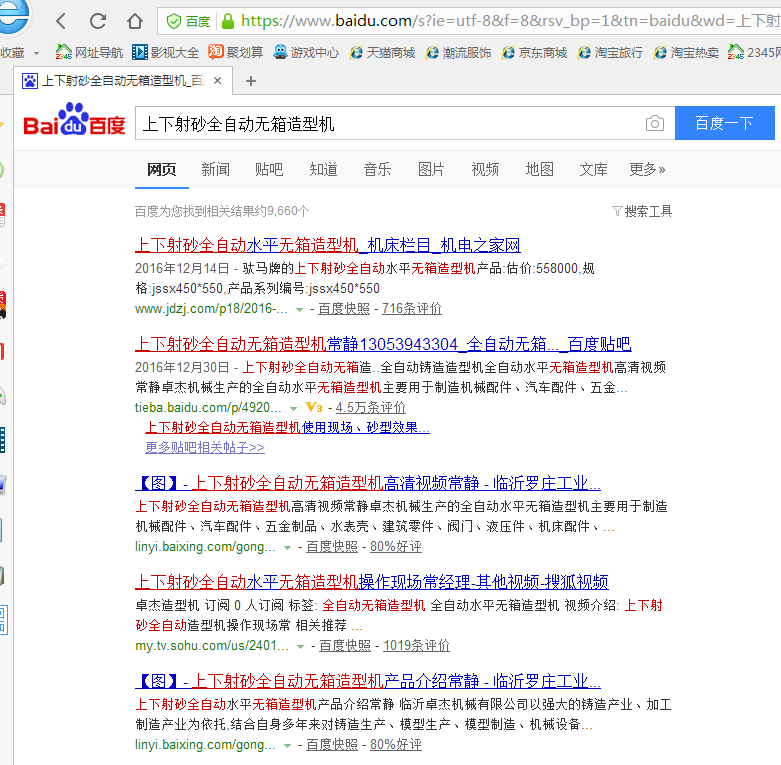Expand the 收藏 favorites dropdown arrow
Viewport: 781px width, 765px height.
point(36,53)
